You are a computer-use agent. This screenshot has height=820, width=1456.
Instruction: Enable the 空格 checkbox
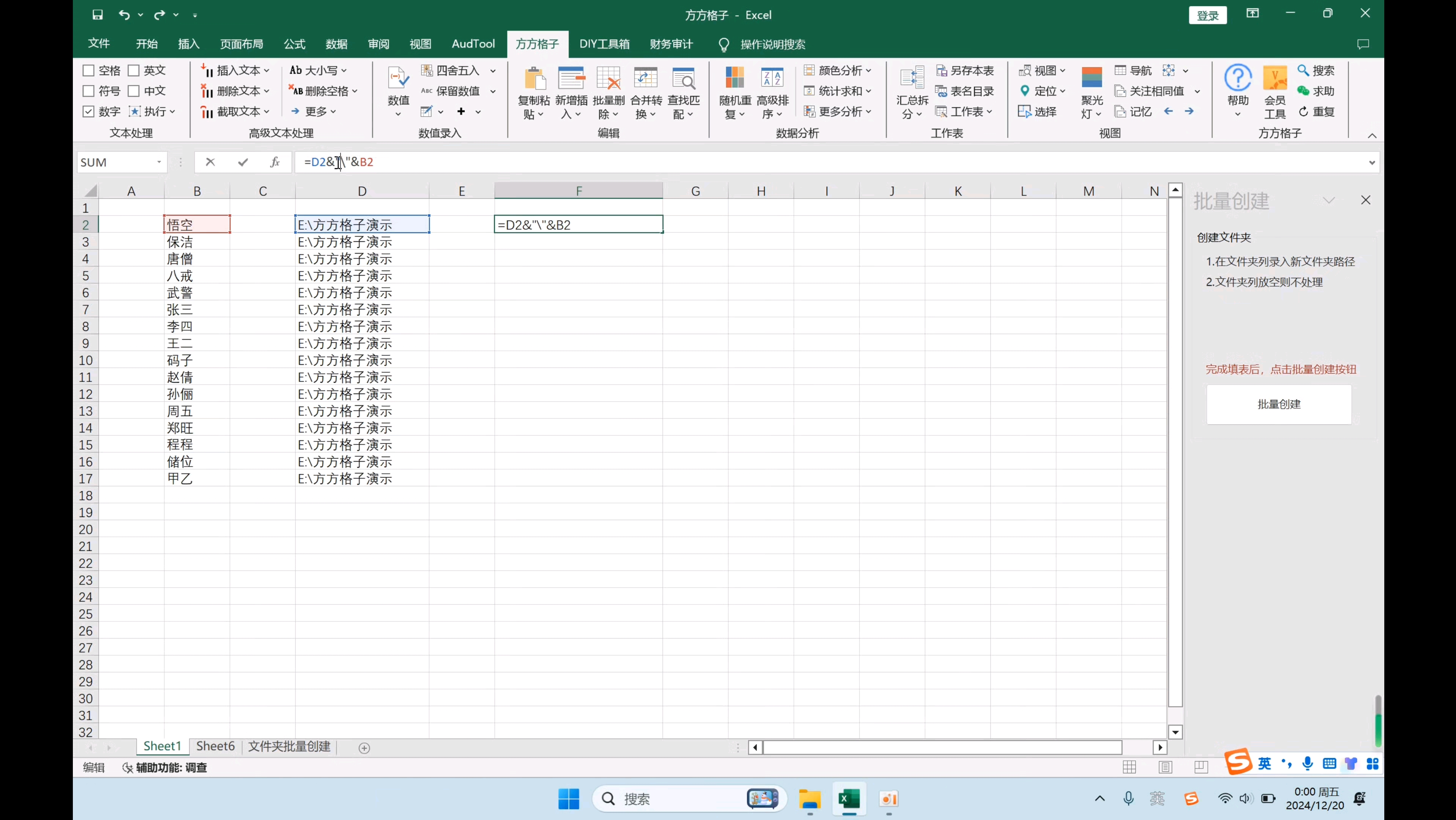(x=88, y=71)
